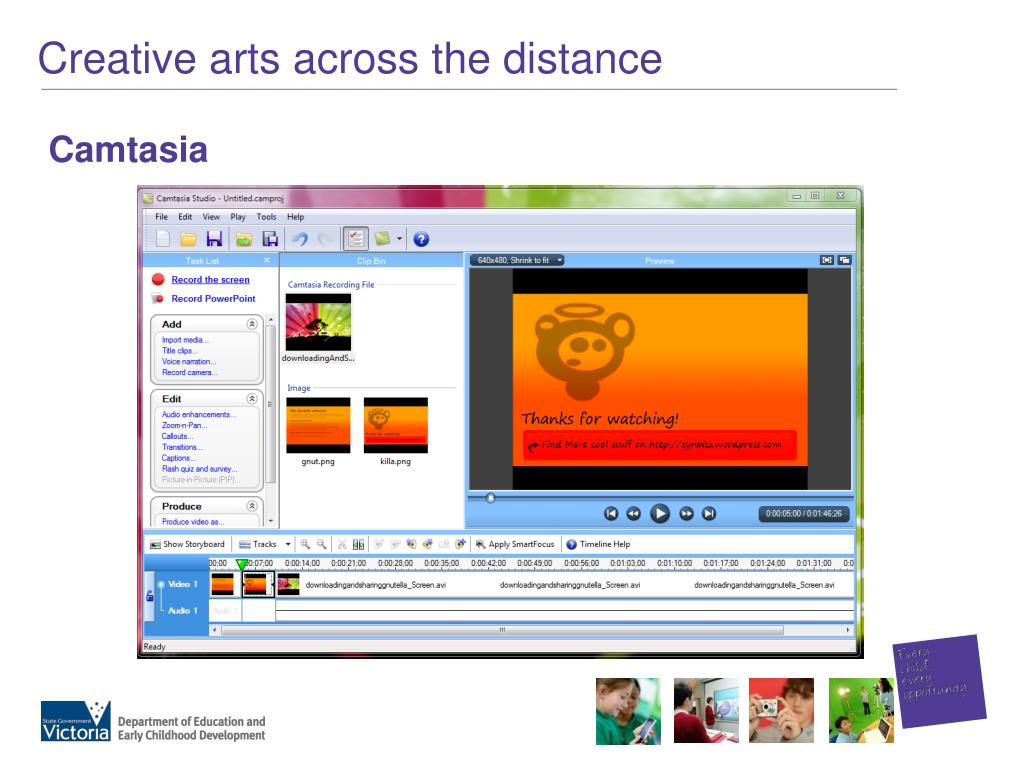Open the Play menu
Image resolution: width=1024 pixels, height=768 pixels.
pos(238,217)
